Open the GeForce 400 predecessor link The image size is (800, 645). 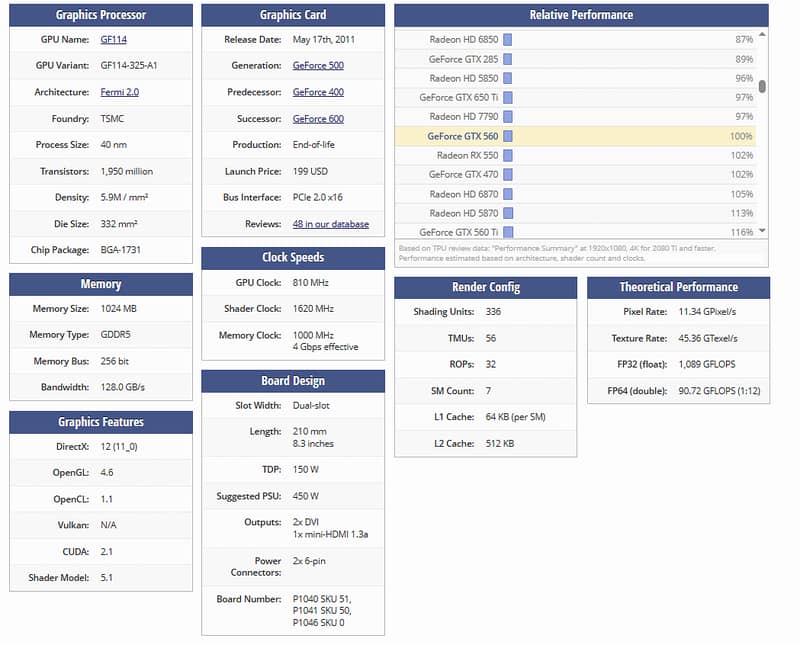(x=318, y=92)
